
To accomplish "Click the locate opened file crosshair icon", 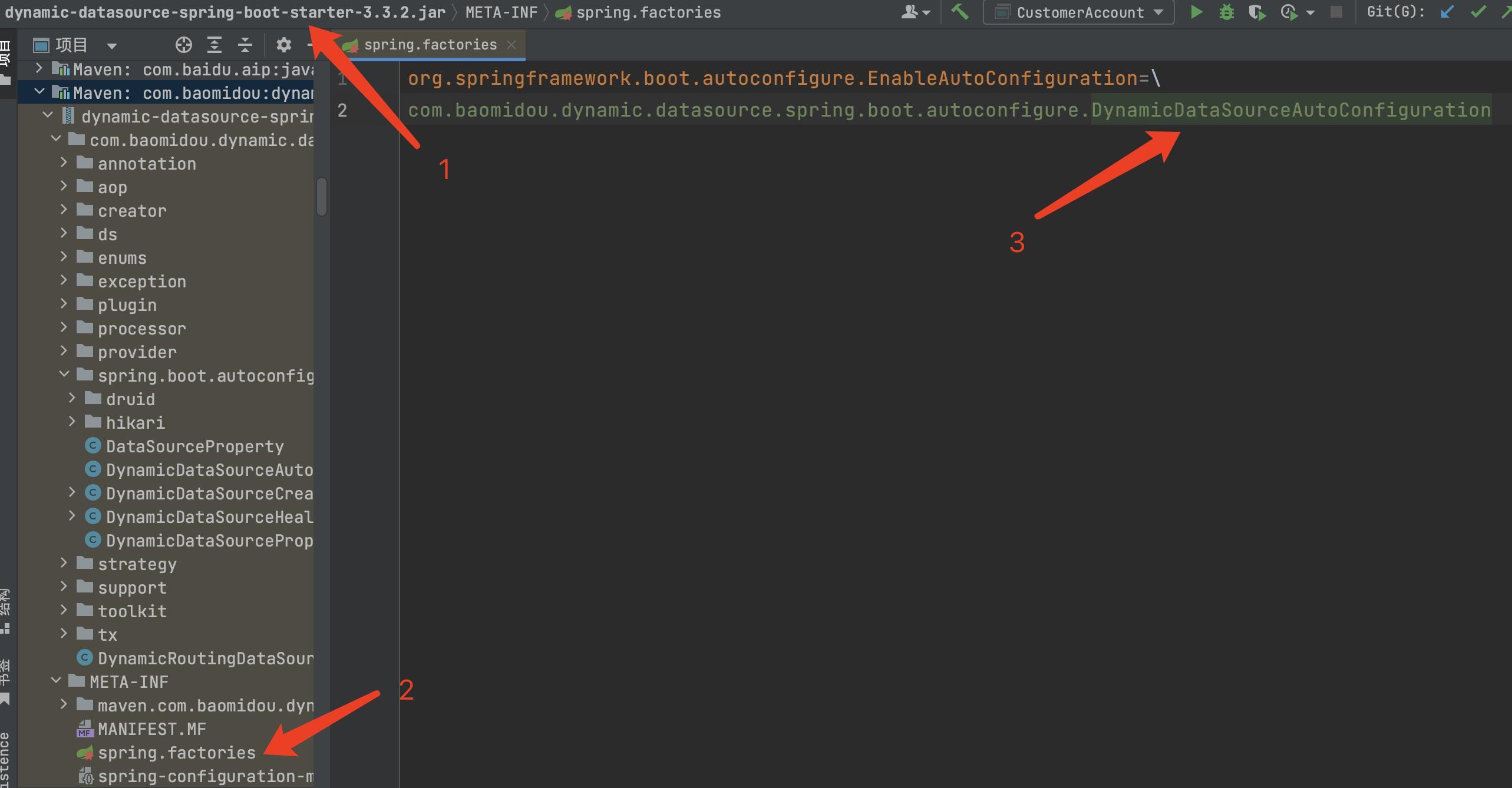I will pyautogui.click(x=183, y=45).
